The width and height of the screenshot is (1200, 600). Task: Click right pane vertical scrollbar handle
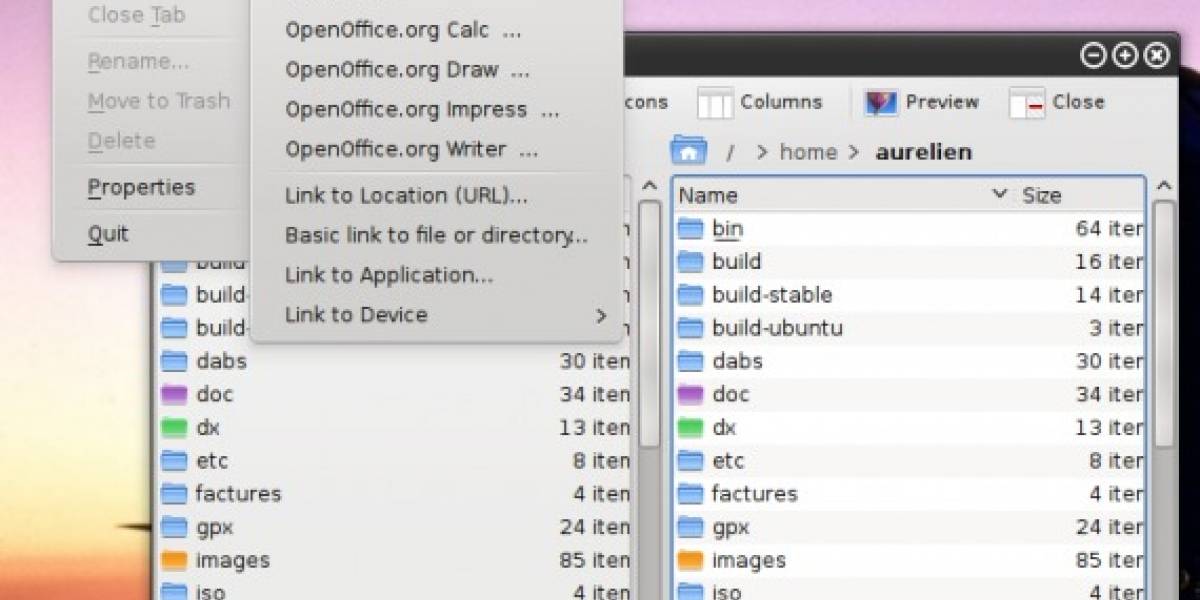1164,325
